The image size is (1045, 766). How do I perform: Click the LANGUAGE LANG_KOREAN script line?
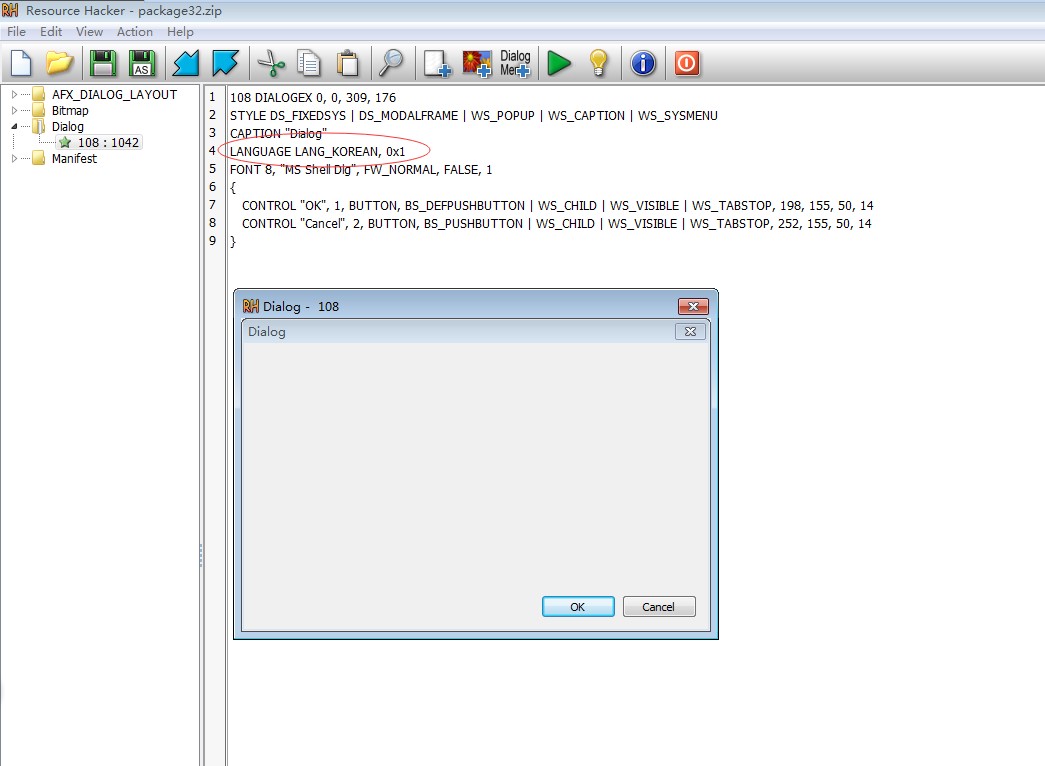point(317,151)
